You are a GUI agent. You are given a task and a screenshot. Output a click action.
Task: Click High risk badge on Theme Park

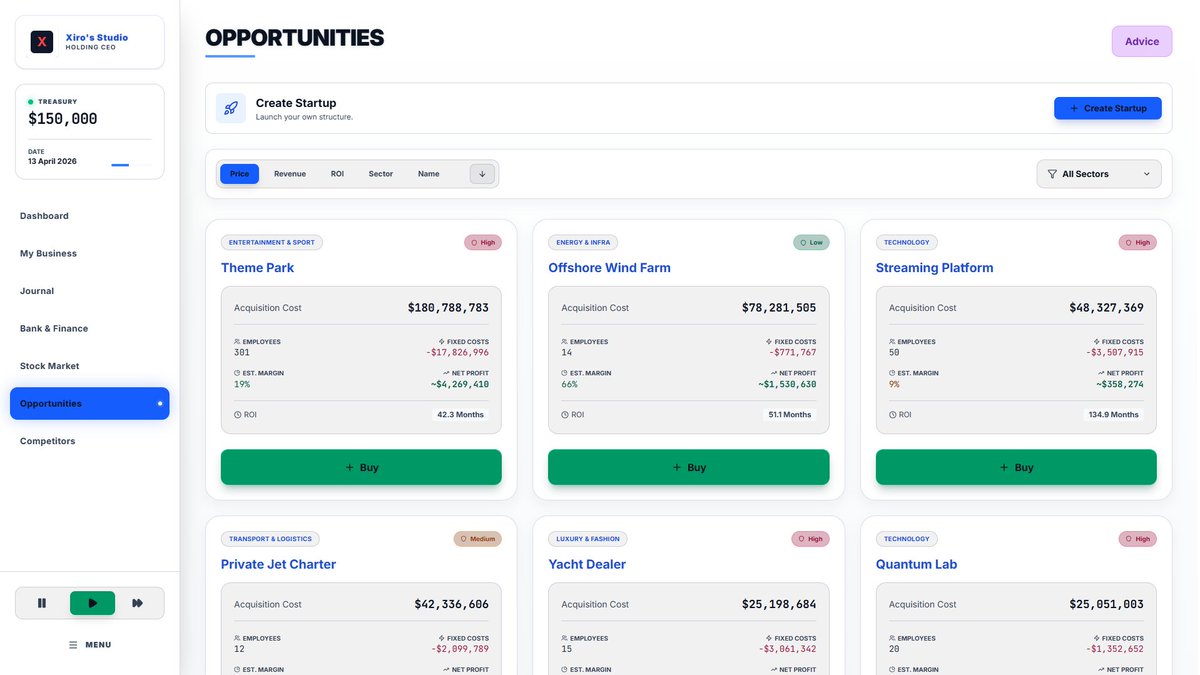pyautogui.click(x=483, y=242)
